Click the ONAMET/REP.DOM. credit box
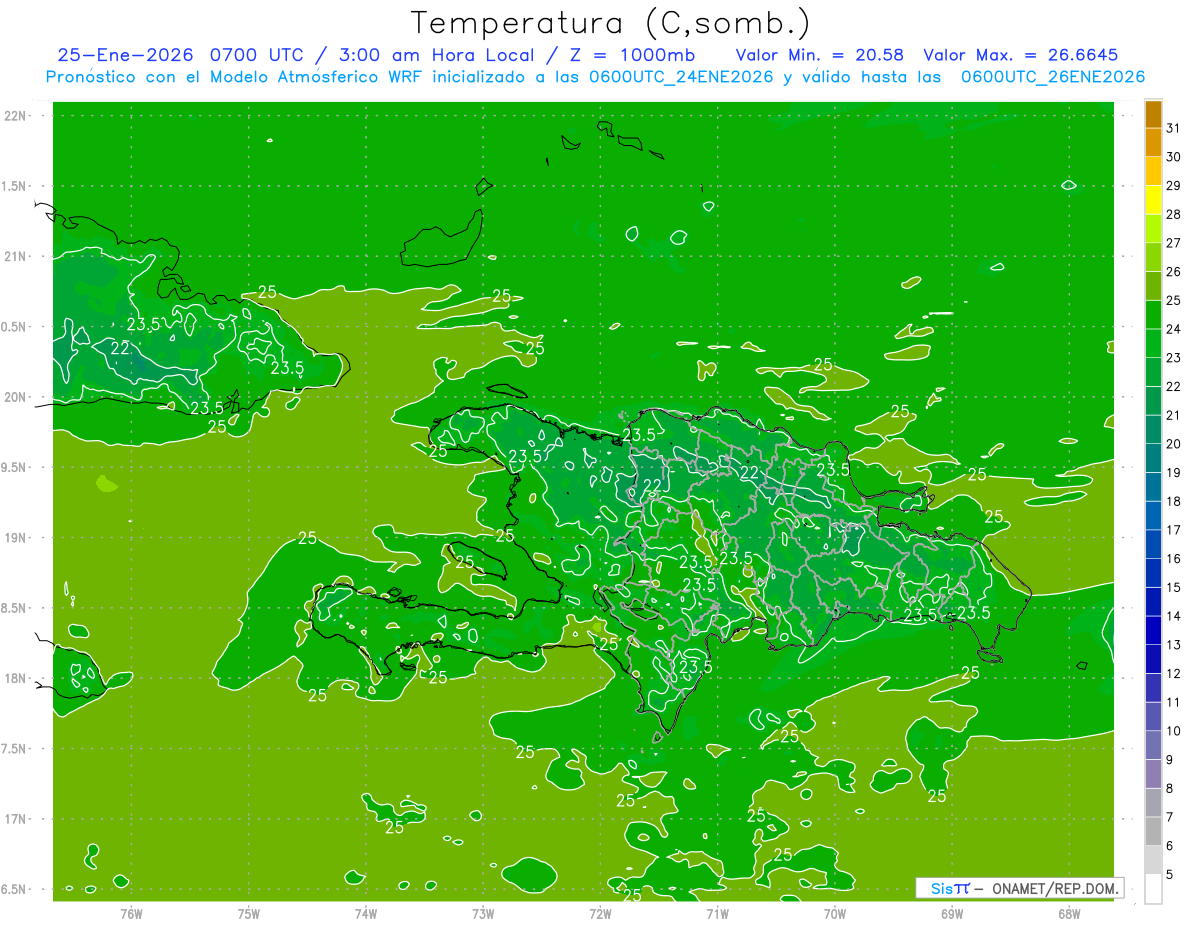 [x=1019, y=888]
